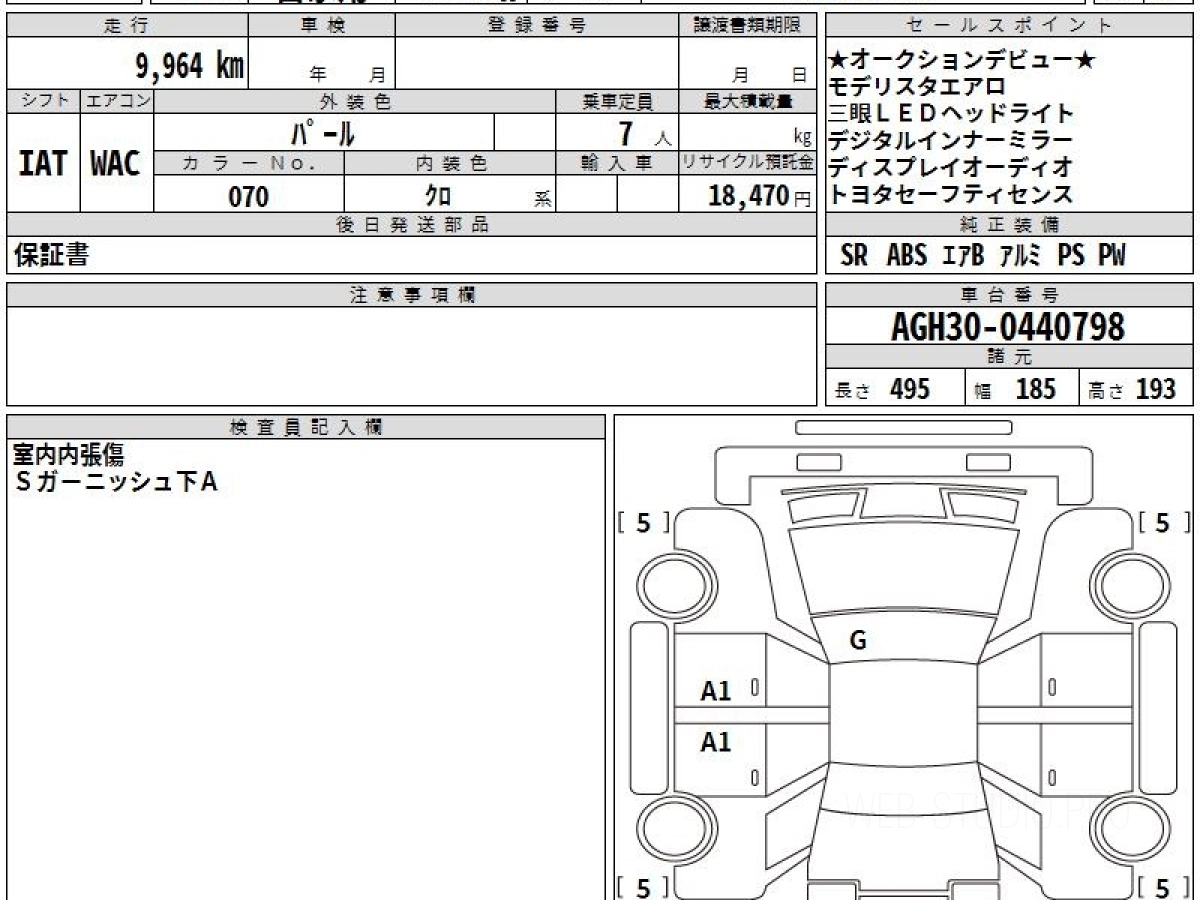Click the 内装色 header
The height and width of the screenshot is (900, 1200).
coord(450,163)
